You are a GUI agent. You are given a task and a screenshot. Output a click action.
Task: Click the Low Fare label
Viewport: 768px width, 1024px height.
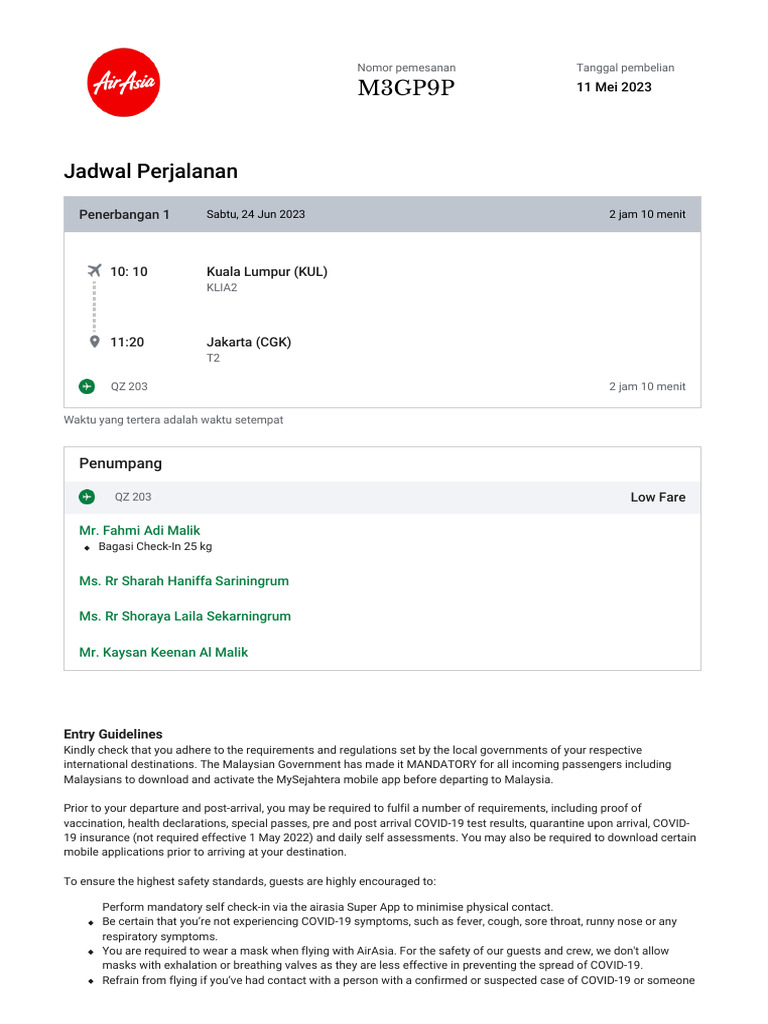click(657, 497)
